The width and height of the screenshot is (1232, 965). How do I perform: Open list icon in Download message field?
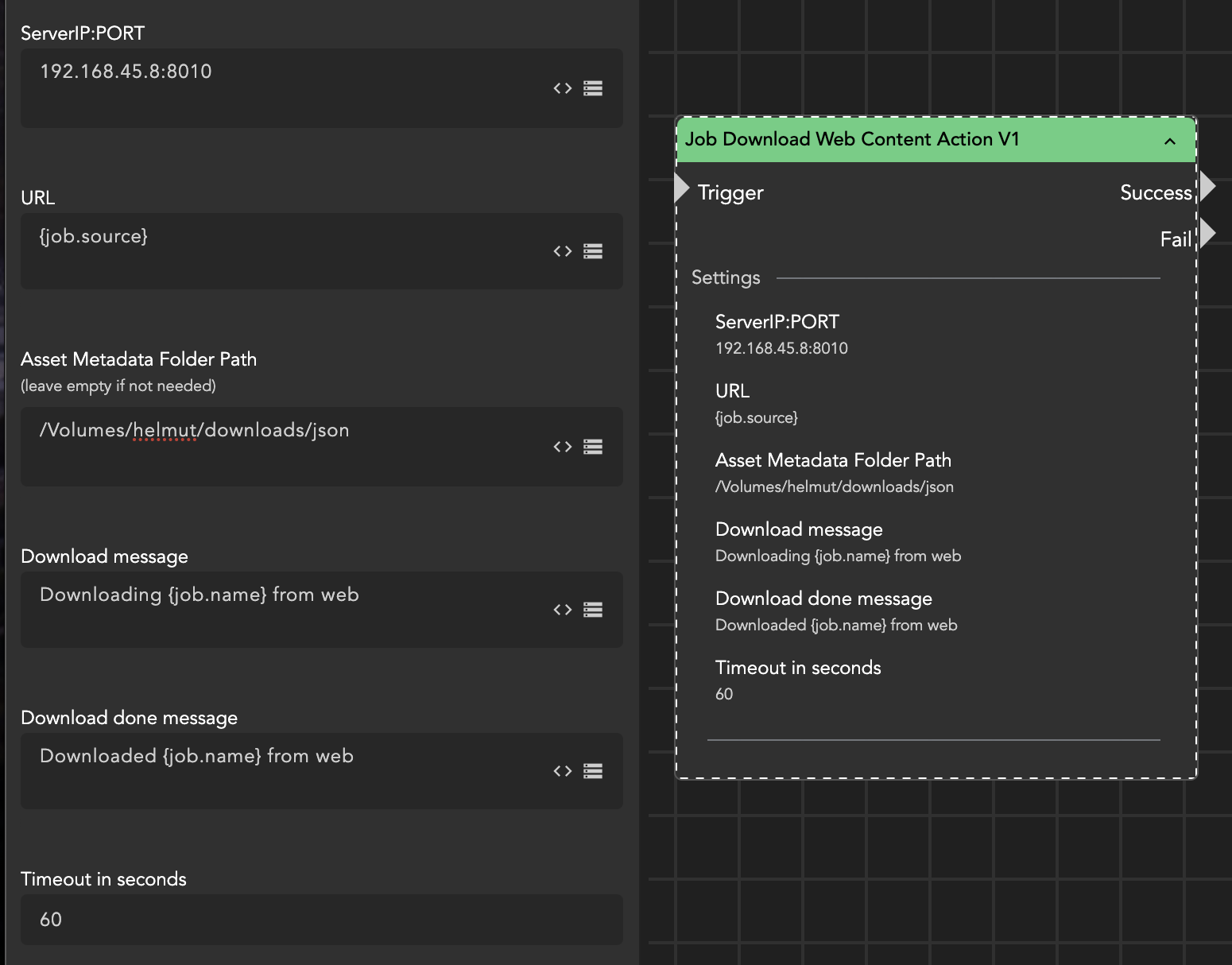(x=593, y=610)
